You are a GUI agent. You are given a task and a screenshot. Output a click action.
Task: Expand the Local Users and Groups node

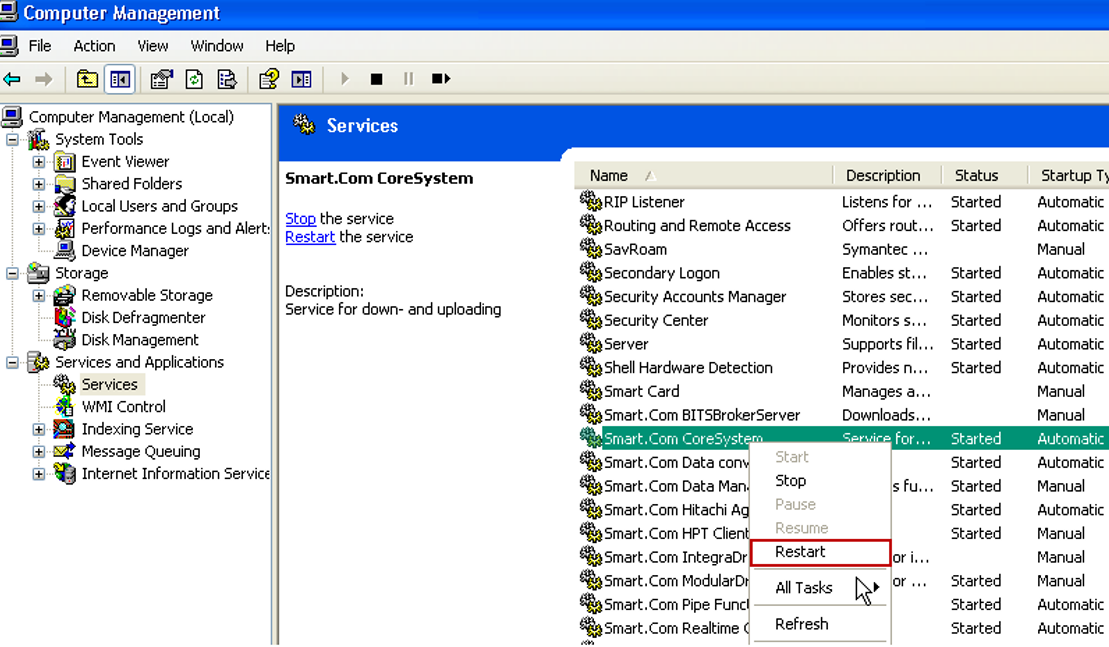click(39, 206)
